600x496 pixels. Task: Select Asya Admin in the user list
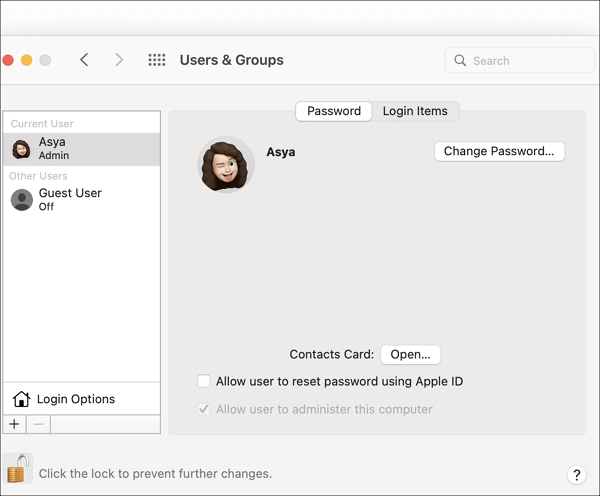click(80, 149)
